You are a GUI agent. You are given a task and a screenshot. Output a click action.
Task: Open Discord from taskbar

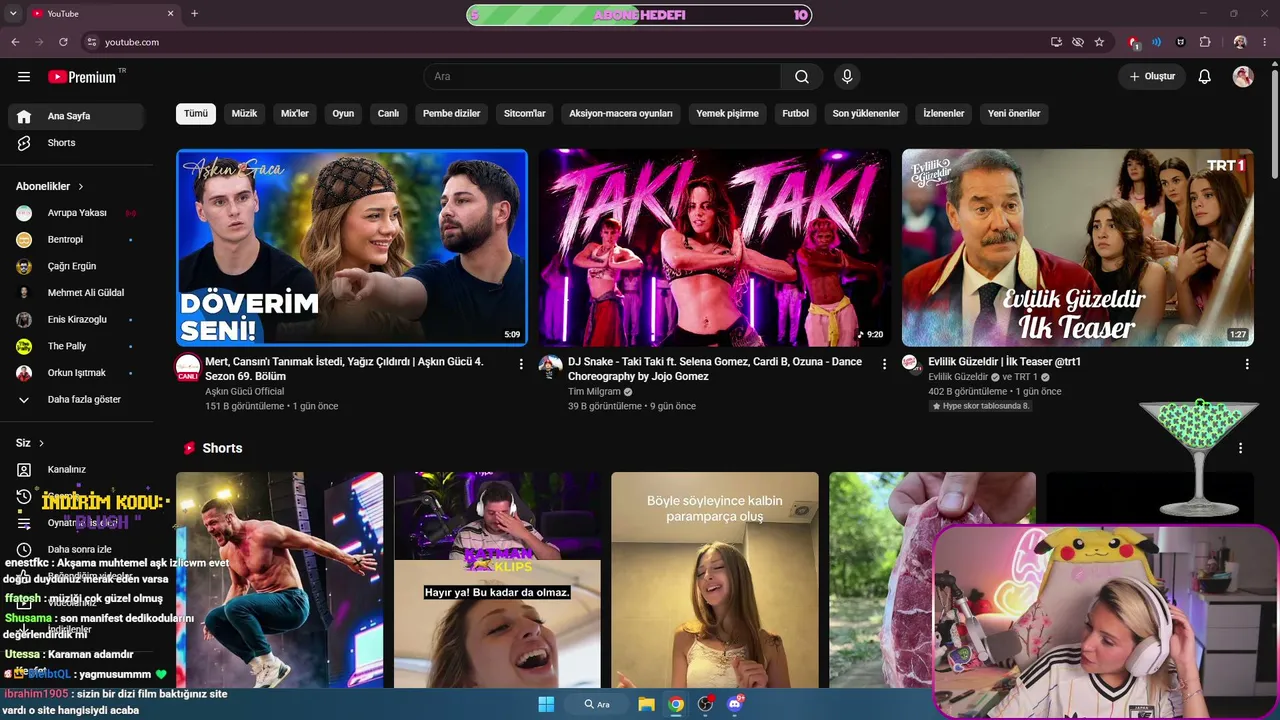tap(736, 704)
